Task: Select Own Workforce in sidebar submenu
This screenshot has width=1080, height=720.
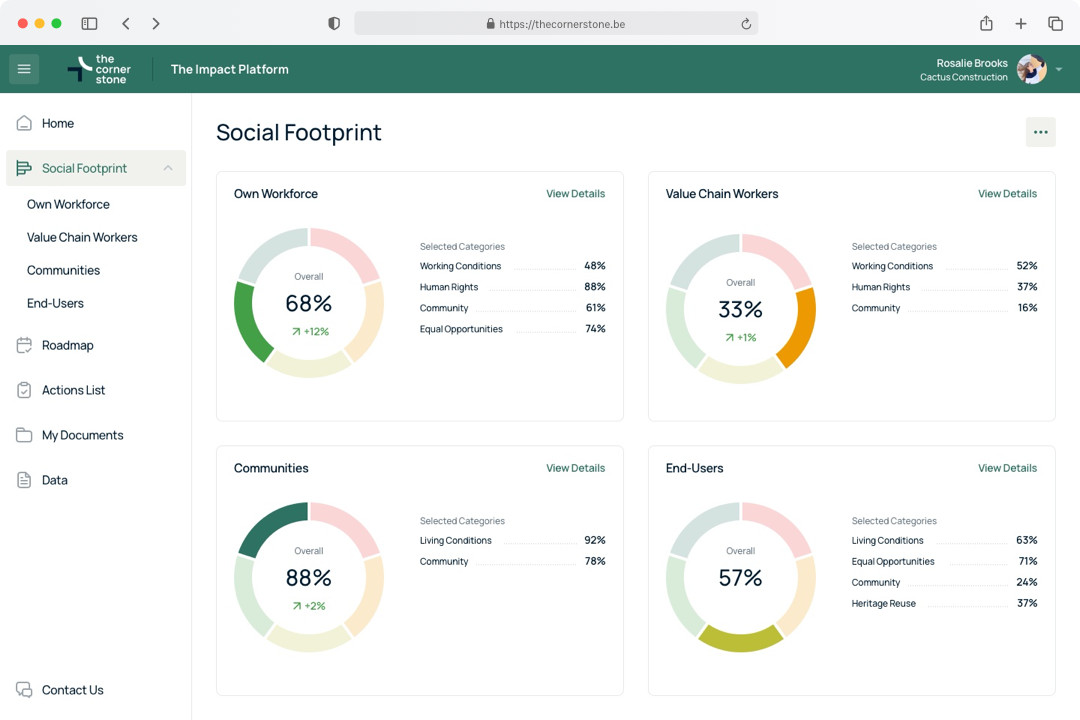Action: tap(68, 204)
